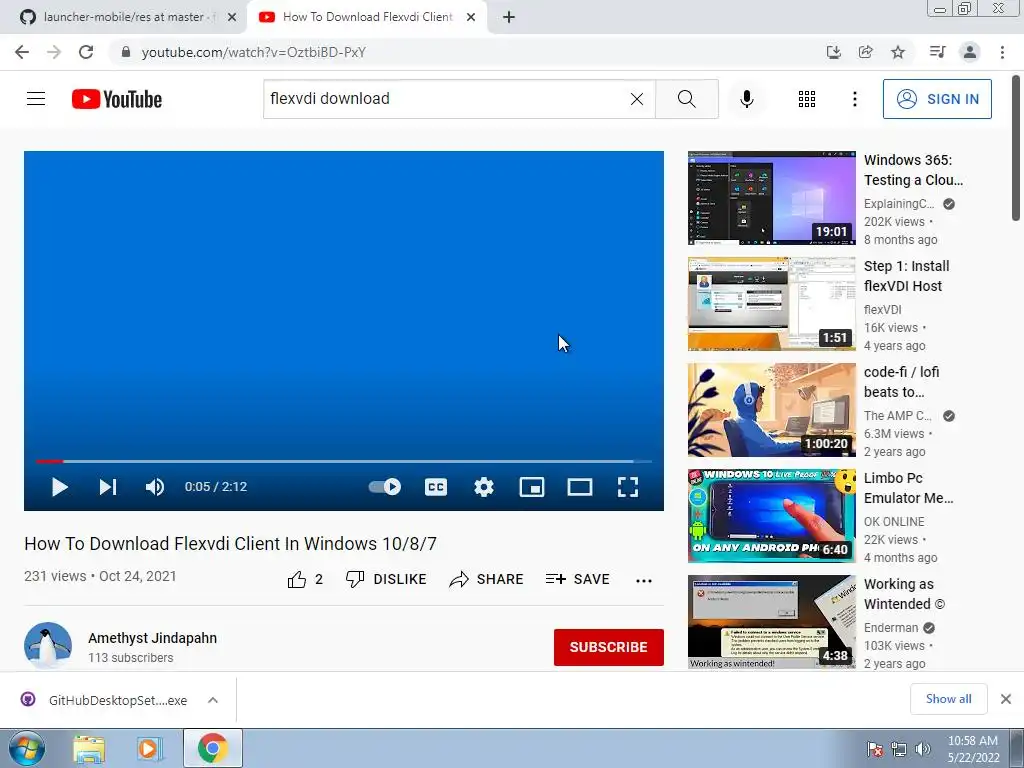Play the video

click(59, 487)
